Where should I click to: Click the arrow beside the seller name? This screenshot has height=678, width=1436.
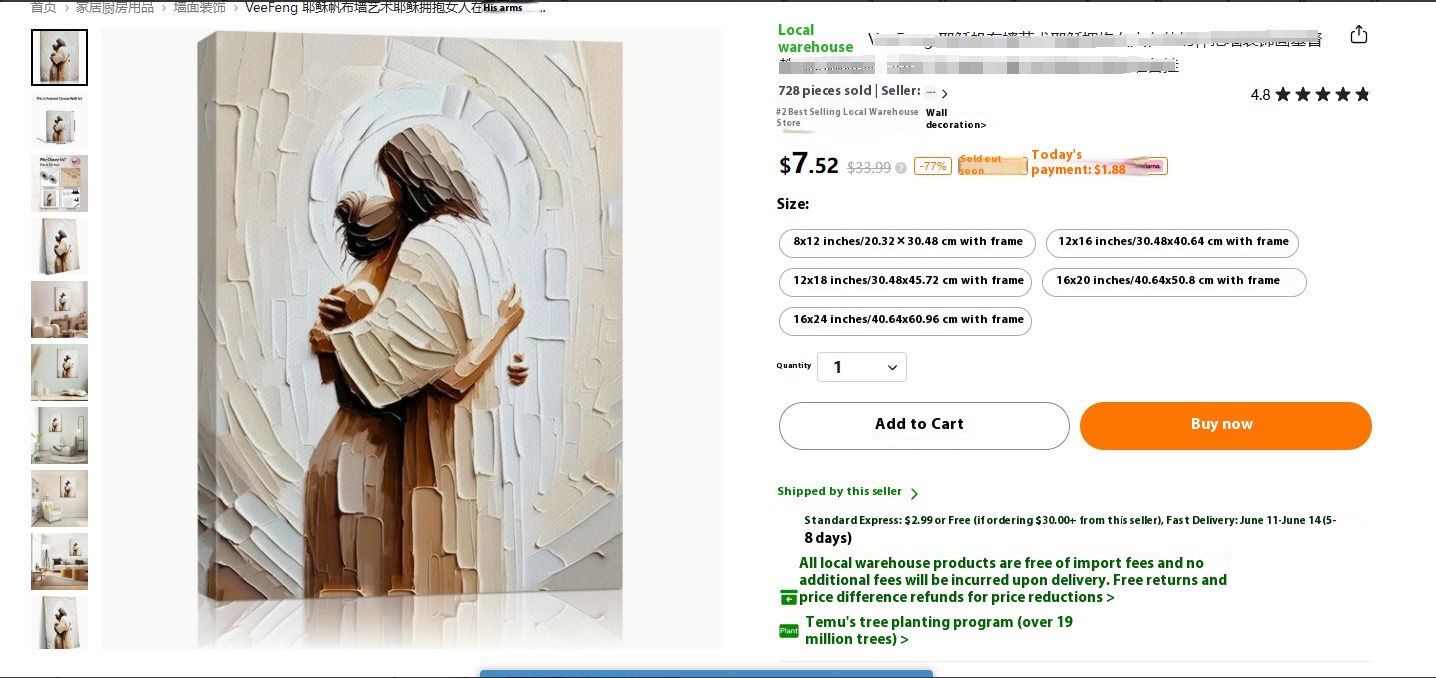click(945, 94)
